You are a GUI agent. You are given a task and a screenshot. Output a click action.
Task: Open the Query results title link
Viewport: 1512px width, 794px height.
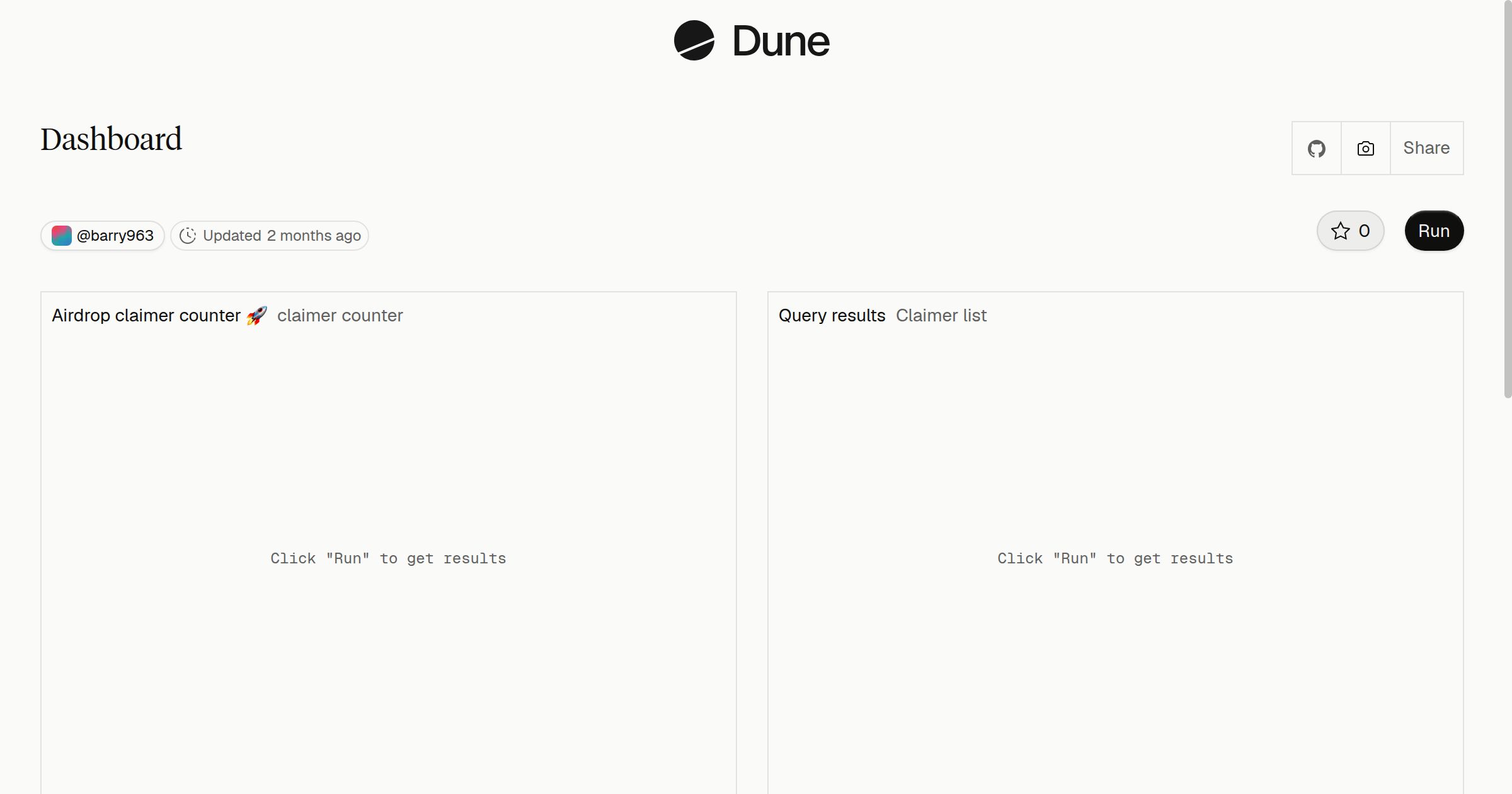[832, 315]
